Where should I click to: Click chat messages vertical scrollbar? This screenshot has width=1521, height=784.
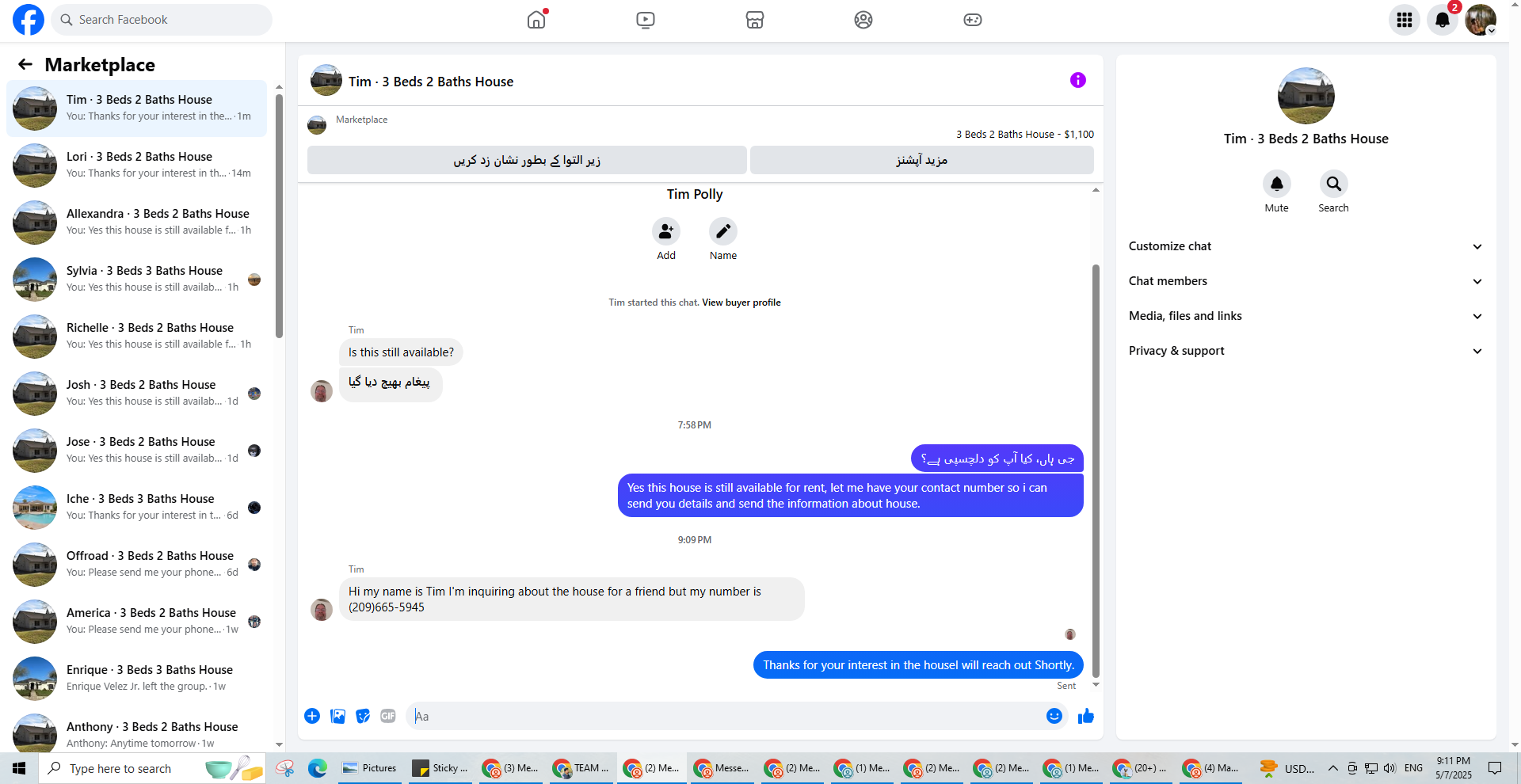1096,471
